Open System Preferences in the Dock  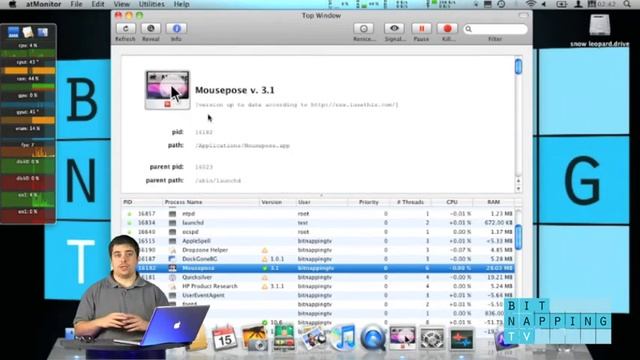coord(432,338)
